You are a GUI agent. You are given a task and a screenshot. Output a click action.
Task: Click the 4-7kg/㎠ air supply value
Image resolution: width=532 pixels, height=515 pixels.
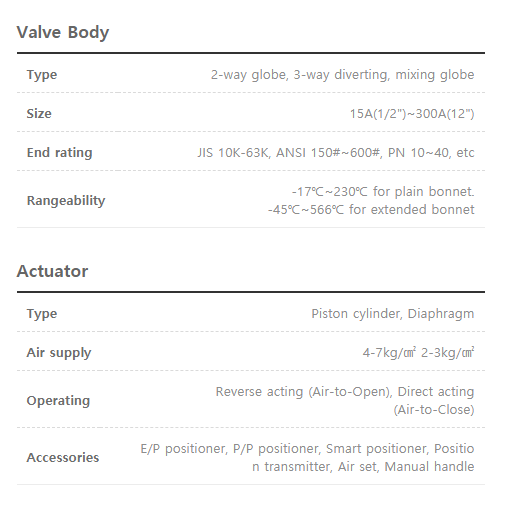tap(389, 353)
